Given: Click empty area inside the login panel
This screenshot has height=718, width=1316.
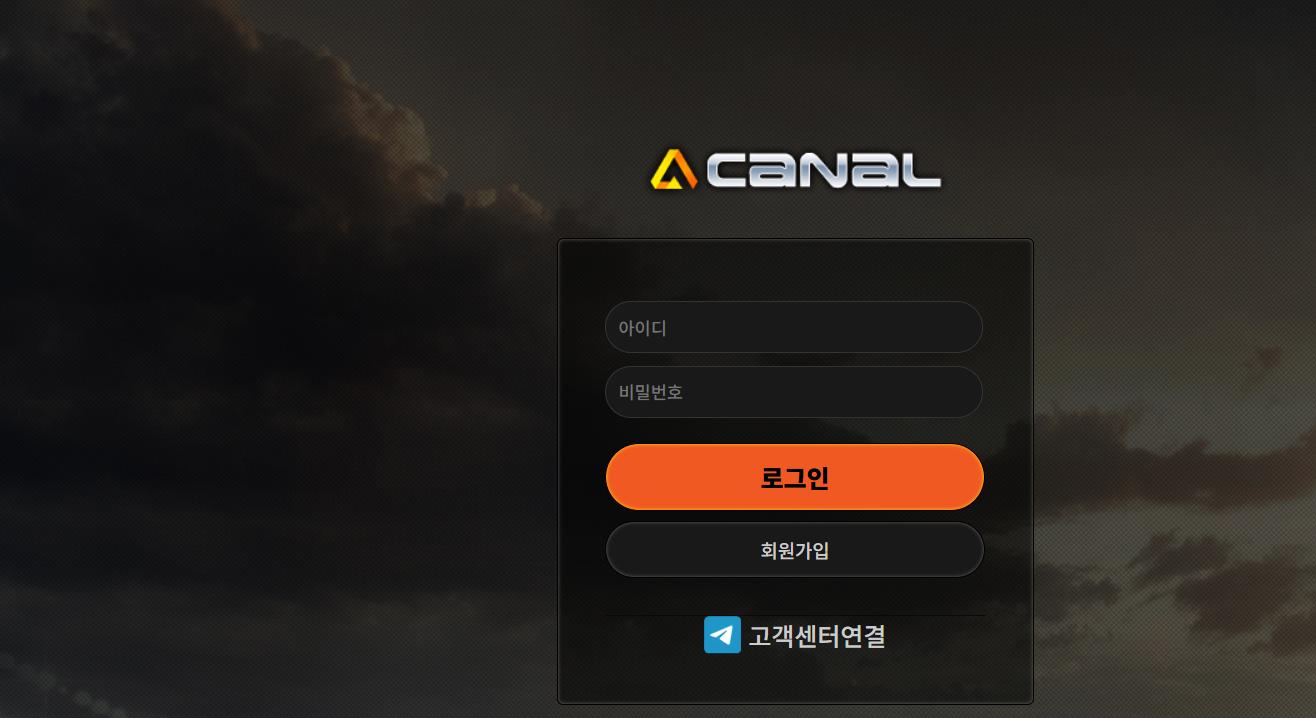Looking at the screenshot, I should click(795, 270).
